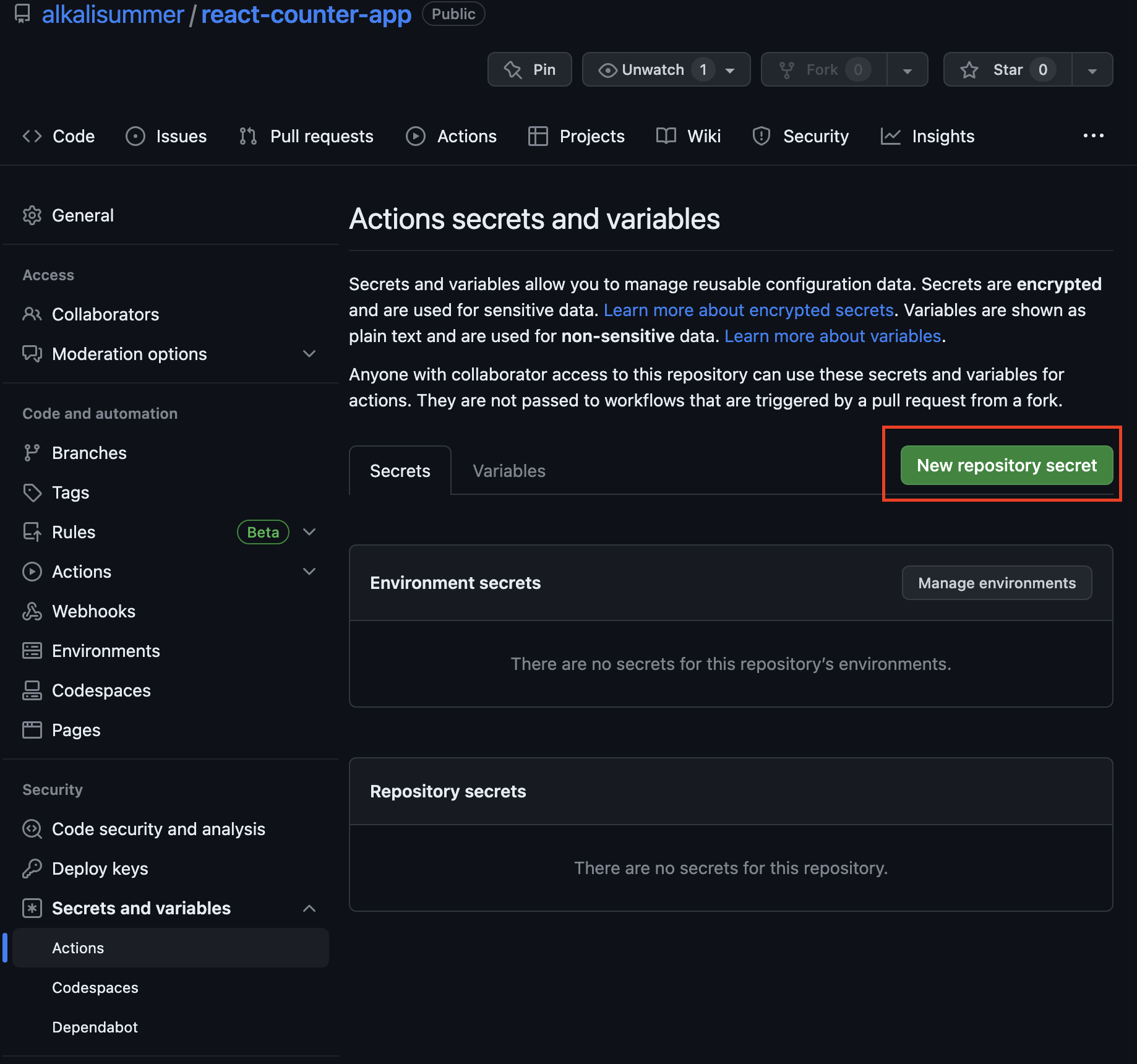Open the alkalisummer owner profile link
Viewport: 1137px width, 1064px height.
[x=113, y=14]
